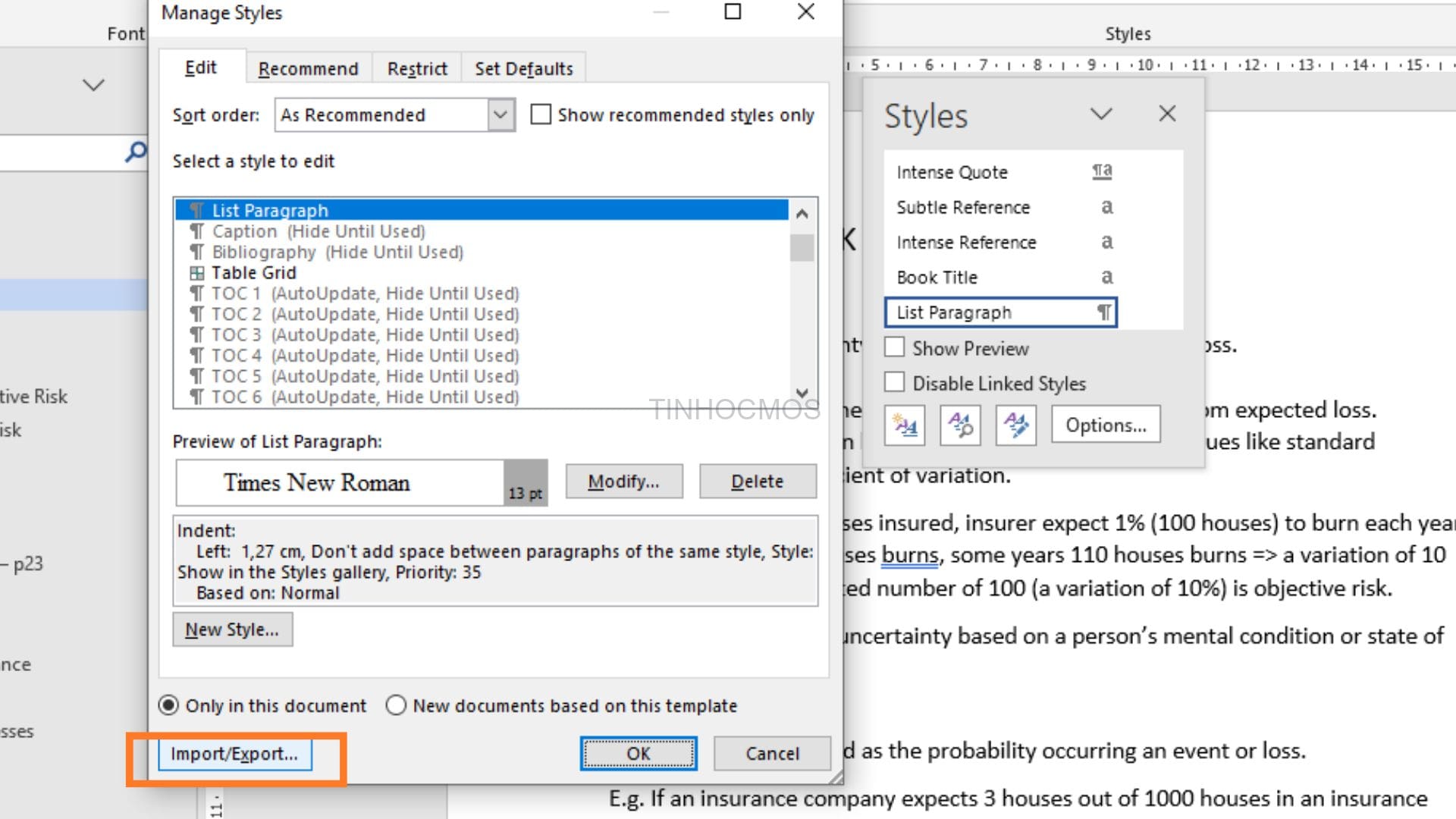Screen dimensions: 1456x819
Task: Expand the Styles pane options chevron
Action: pos(1101,114)
